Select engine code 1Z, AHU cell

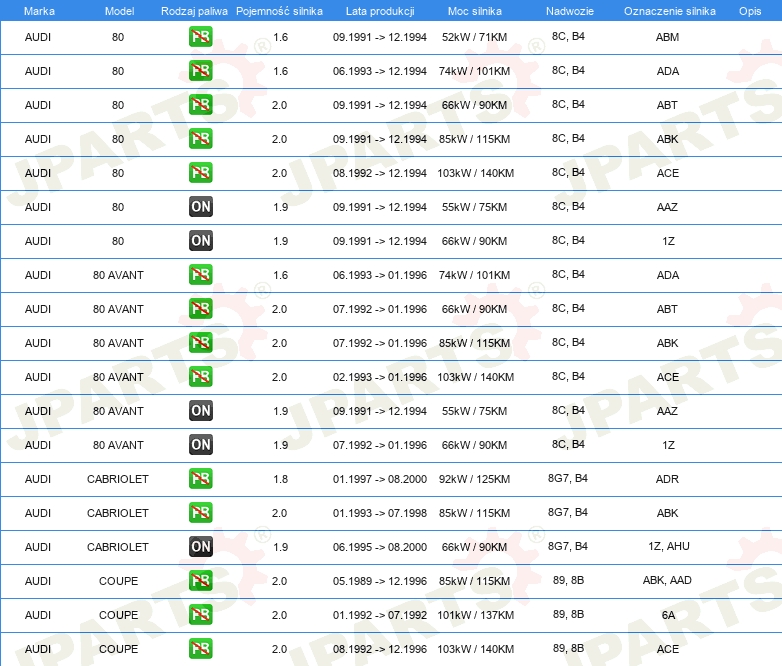pyautogui.click(x=669, y=546)
